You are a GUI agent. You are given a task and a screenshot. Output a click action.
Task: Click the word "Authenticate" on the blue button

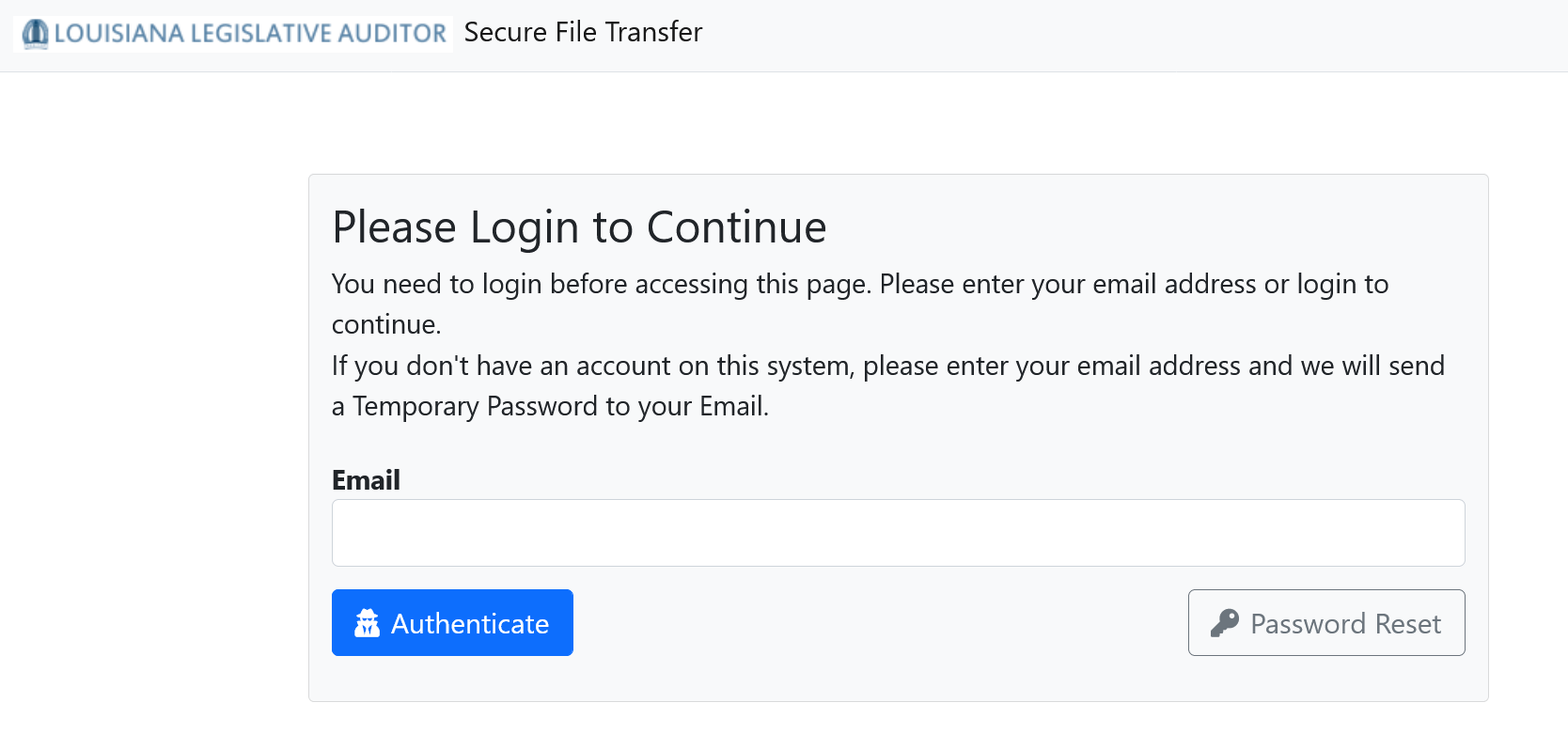click(470, 624)
